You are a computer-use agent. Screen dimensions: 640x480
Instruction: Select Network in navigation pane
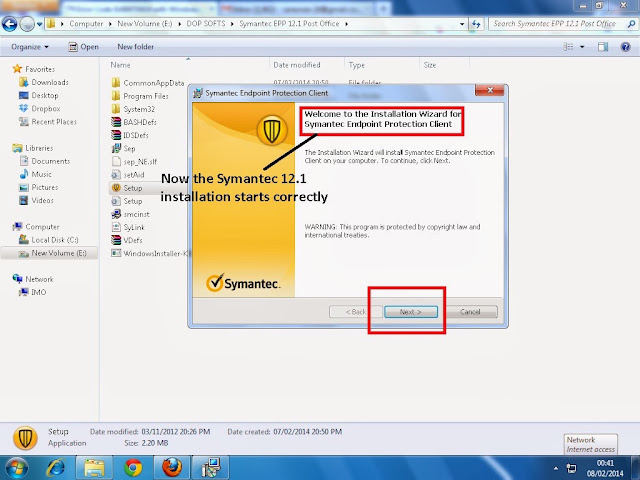pyautogui.click(x=39, y=279)
